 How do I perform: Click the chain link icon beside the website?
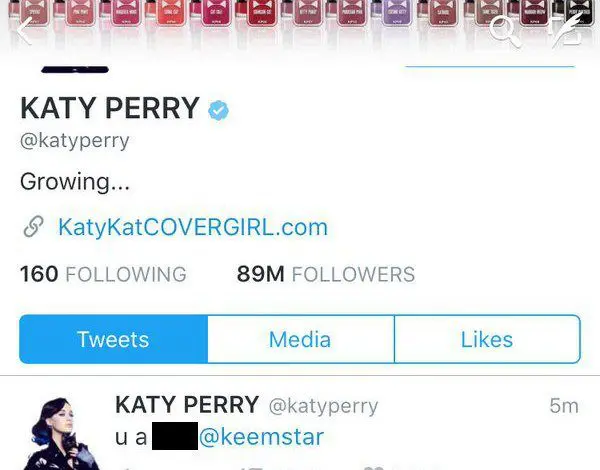(34, 227)
